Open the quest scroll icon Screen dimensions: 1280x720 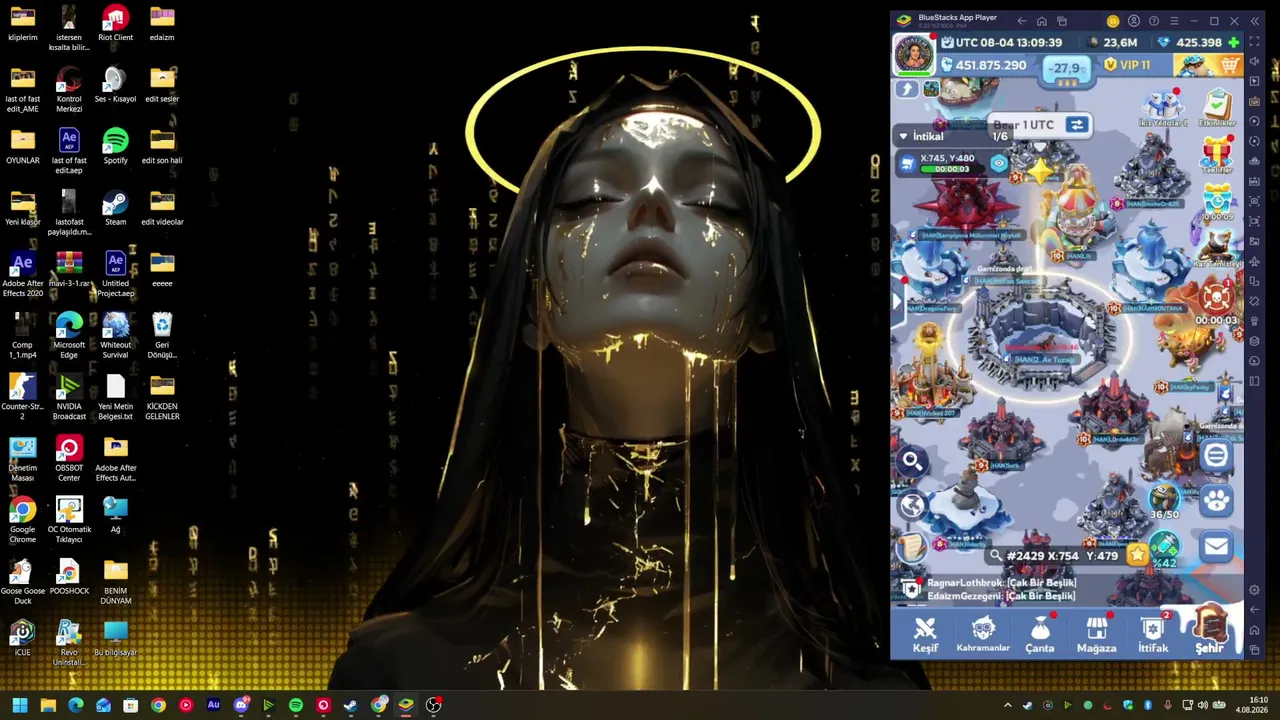click(911, 547)
